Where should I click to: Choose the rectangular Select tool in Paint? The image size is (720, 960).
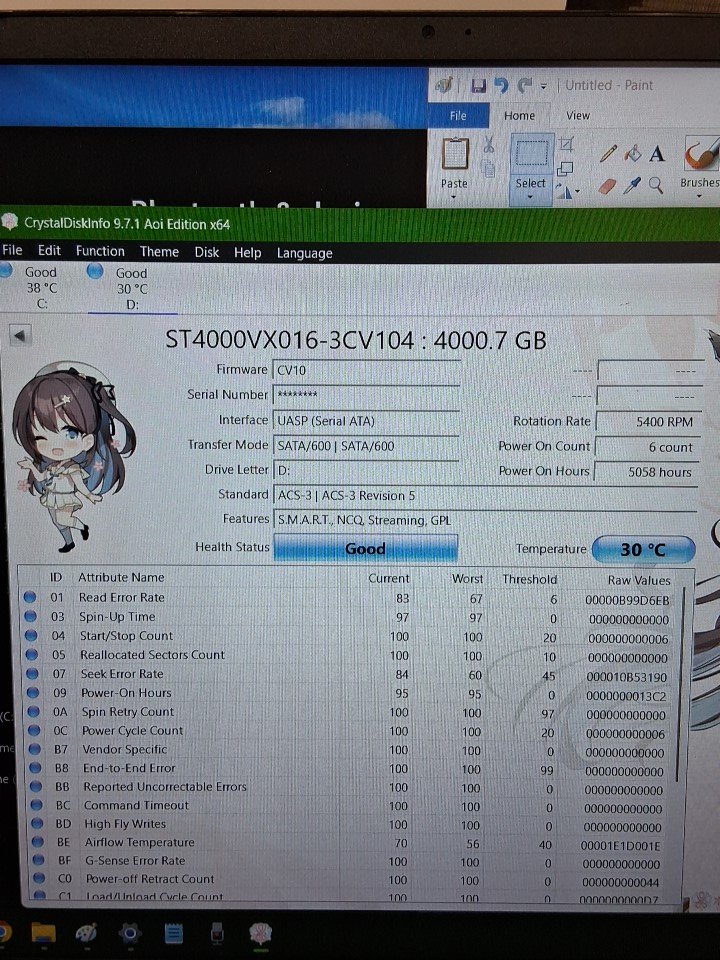pyautogui.click(x=531, y=154)
